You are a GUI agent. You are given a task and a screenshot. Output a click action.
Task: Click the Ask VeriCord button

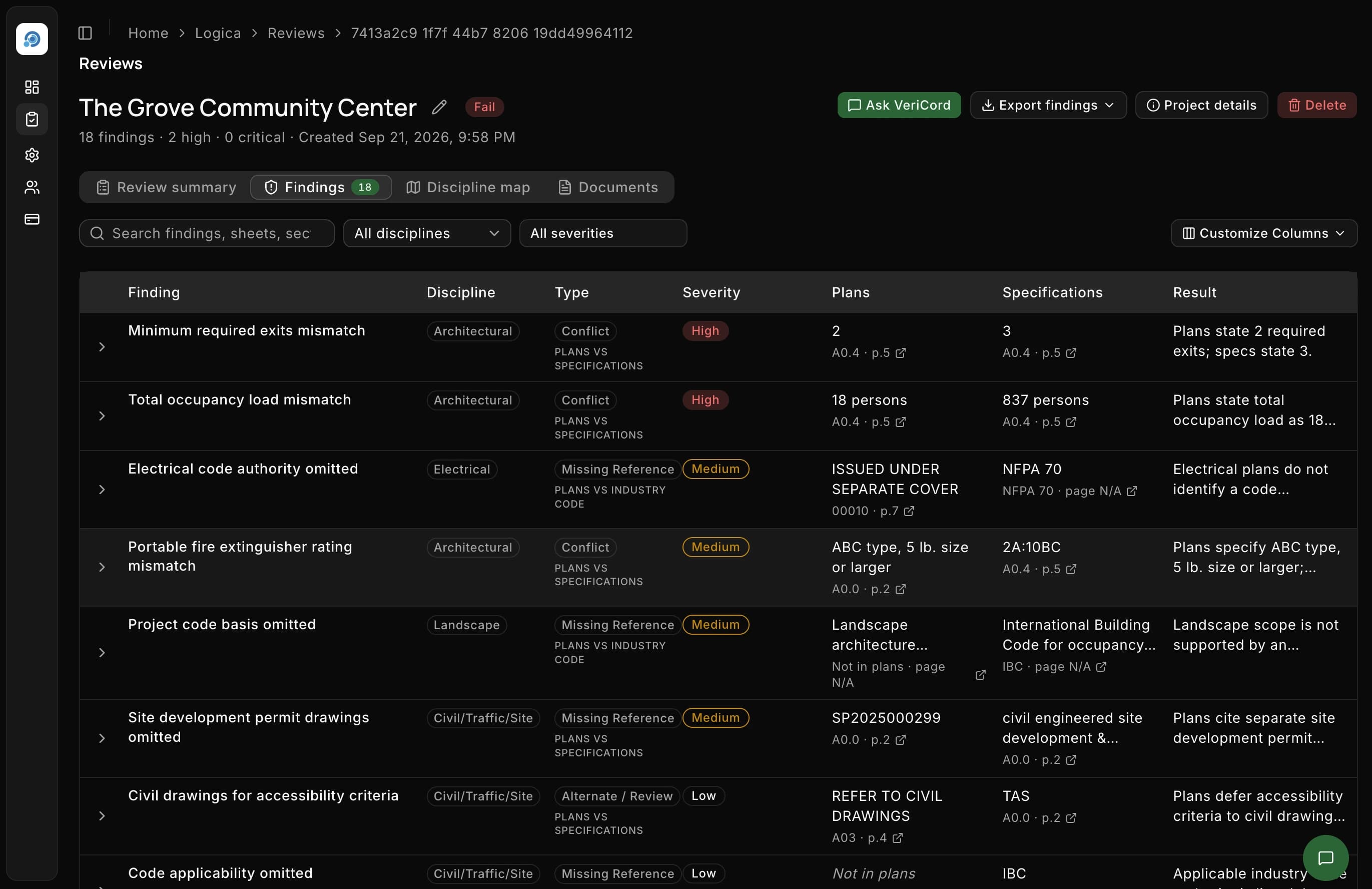899,106
